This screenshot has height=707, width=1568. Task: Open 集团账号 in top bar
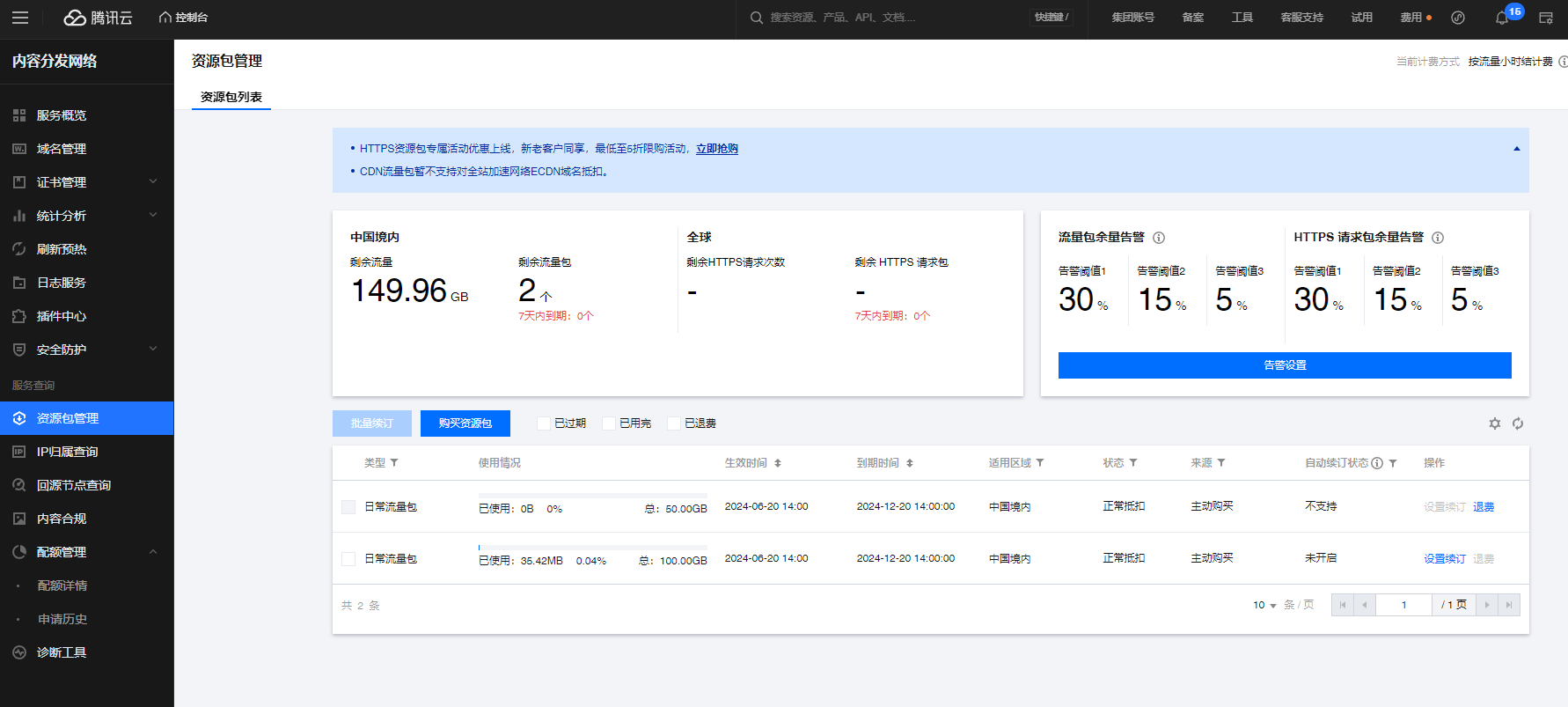pos(1133,18)
